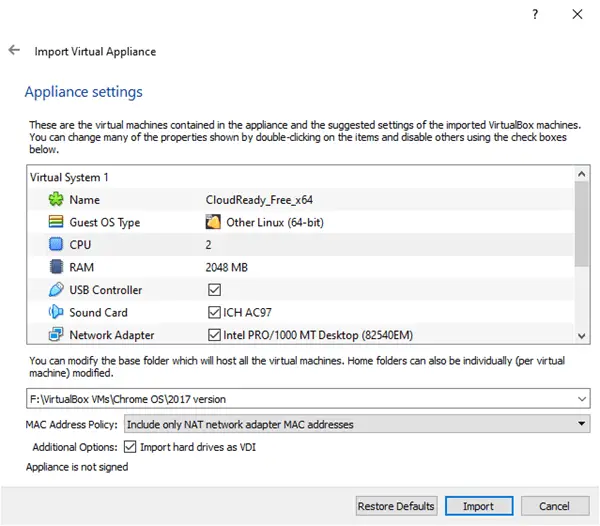
Task: Uncheck the USB Controller checkbox
Action: click(x=214, y=290)
